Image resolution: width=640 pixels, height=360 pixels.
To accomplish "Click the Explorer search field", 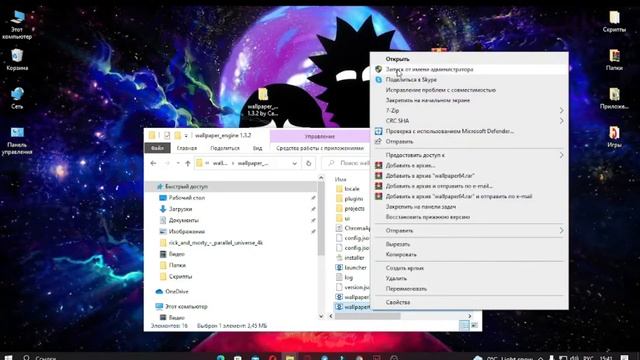I will 347,163.
